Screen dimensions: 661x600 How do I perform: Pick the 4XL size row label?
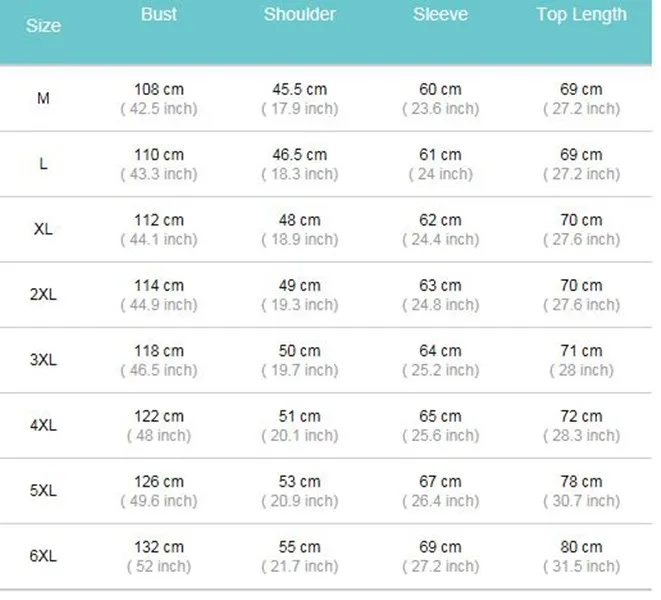(43, 425)
